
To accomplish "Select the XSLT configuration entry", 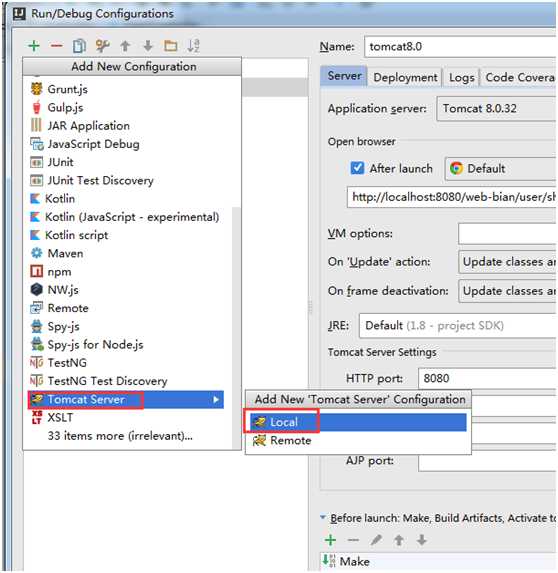I will tap(127, 418).
